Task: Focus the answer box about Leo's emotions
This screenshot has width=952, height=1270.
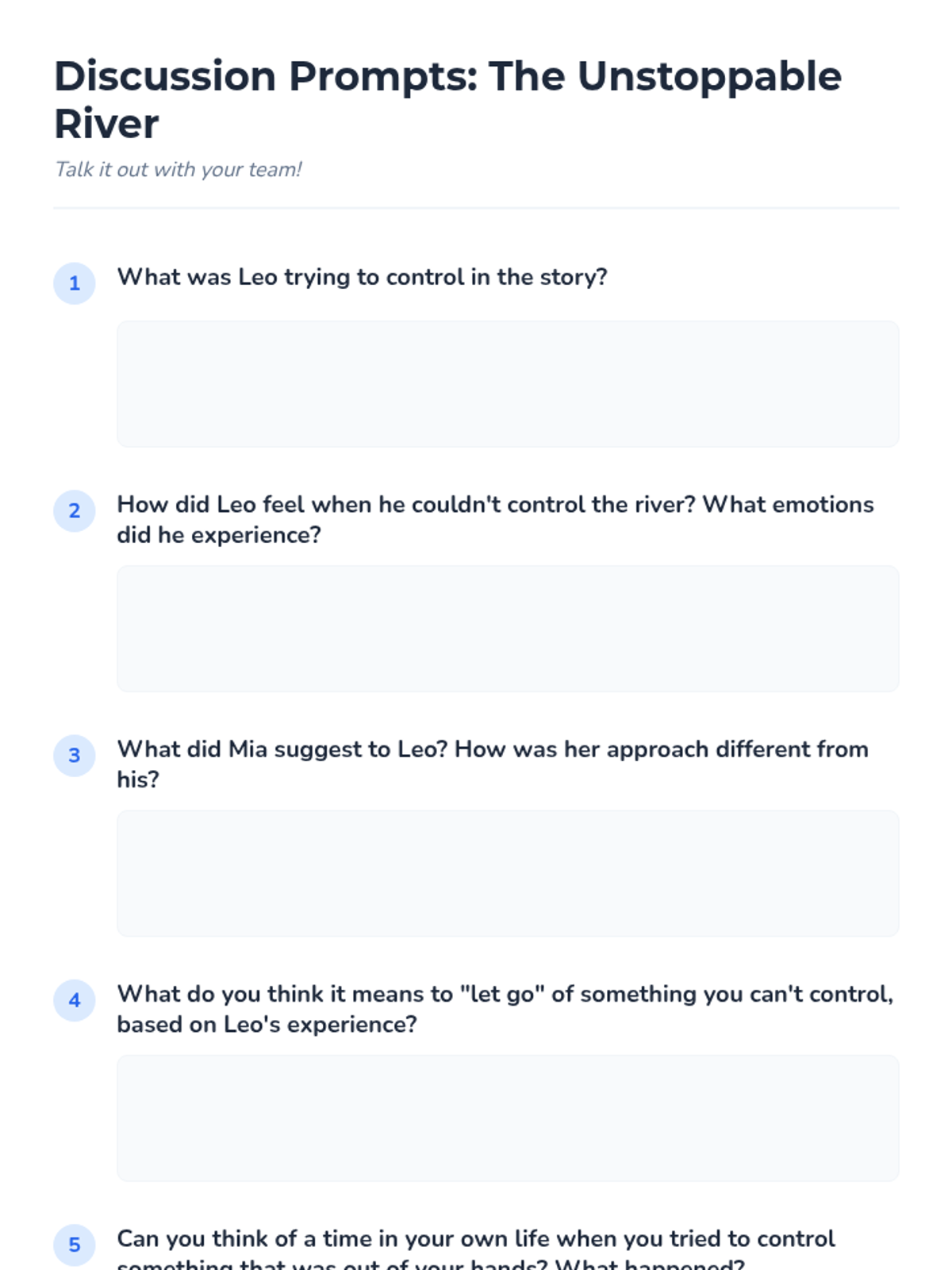Action: click(x=508, y=629)
